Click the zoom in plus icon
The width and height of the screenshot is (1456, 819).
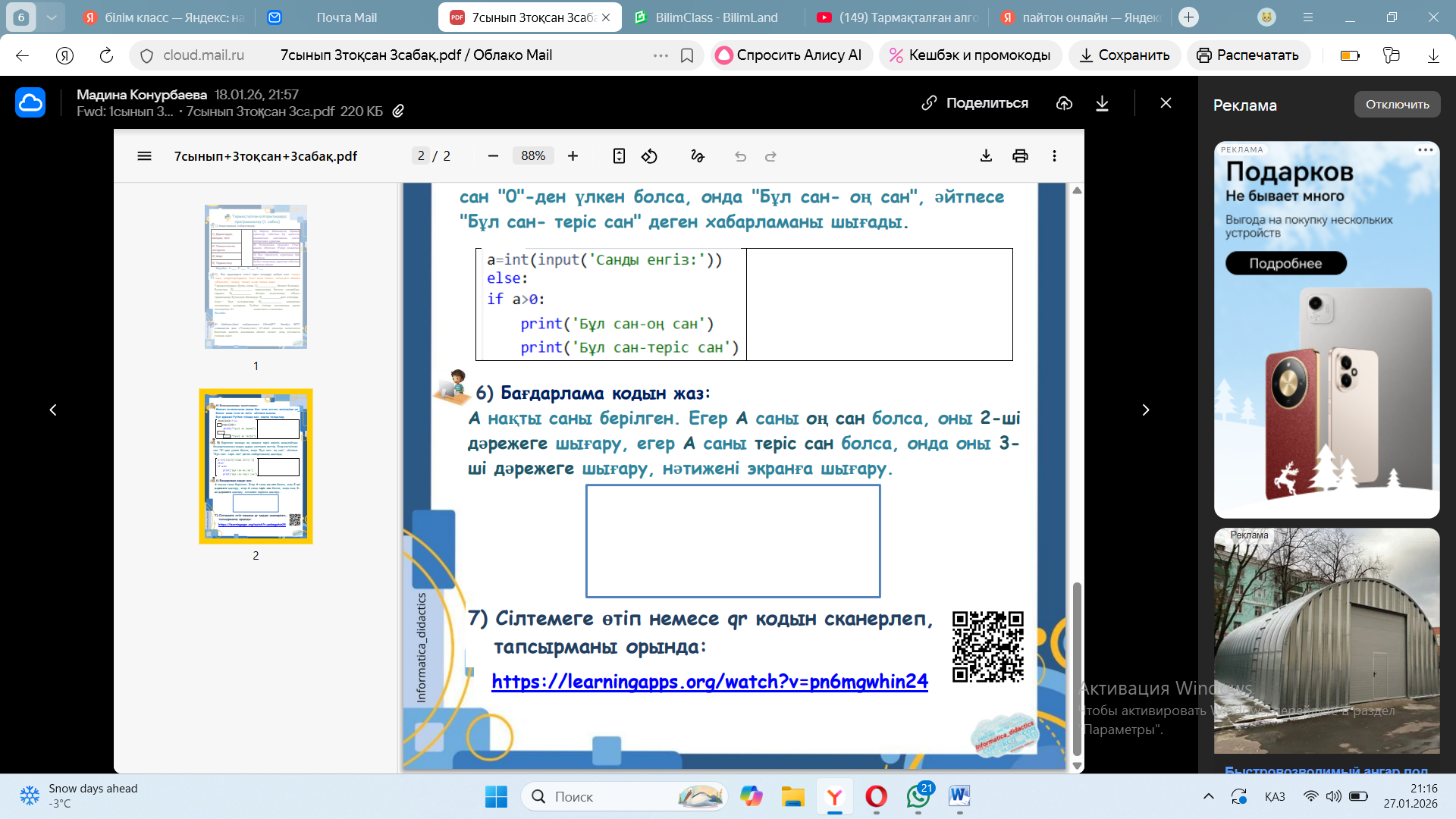[573, 156]
